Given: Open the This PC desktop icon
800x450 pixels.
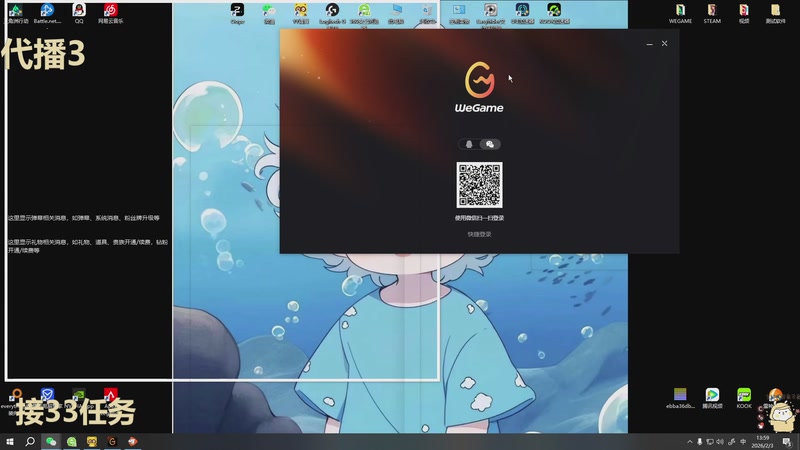Looking at the screenshot, I should [x=396, y=13].
